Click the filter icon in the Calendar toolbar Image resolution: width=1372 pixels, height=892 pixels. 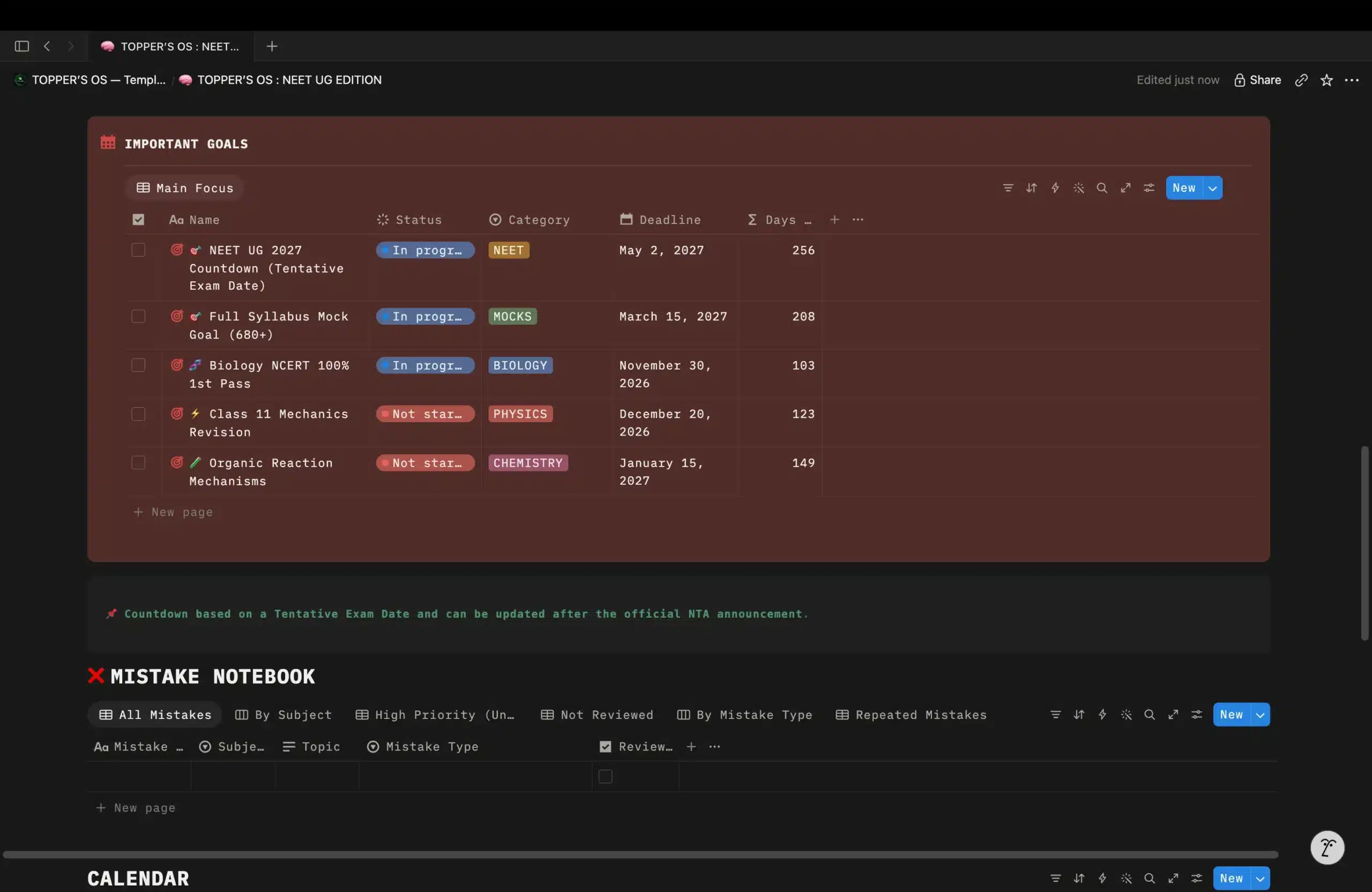(x=1055, y=878)
